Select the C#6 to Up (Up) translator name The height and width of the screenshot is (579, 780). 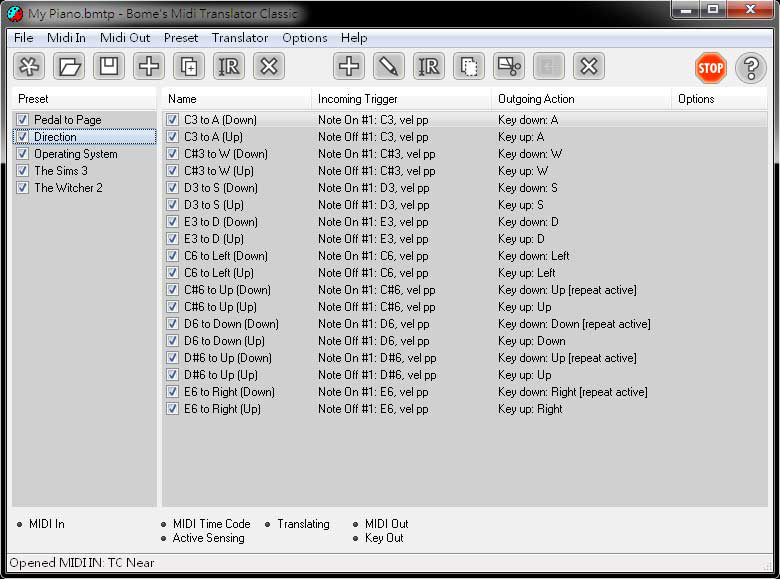coord(220,307)
